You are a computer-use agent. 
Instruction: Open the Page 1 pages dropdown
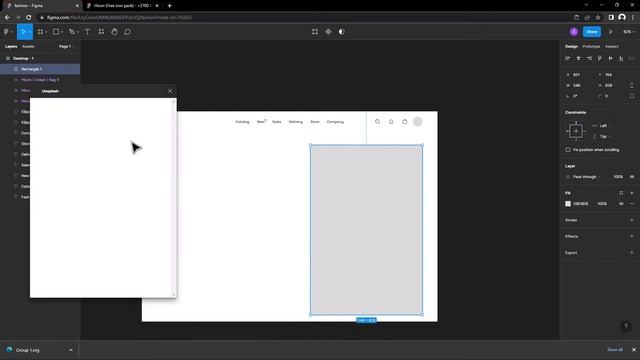[x=66, y=47]
